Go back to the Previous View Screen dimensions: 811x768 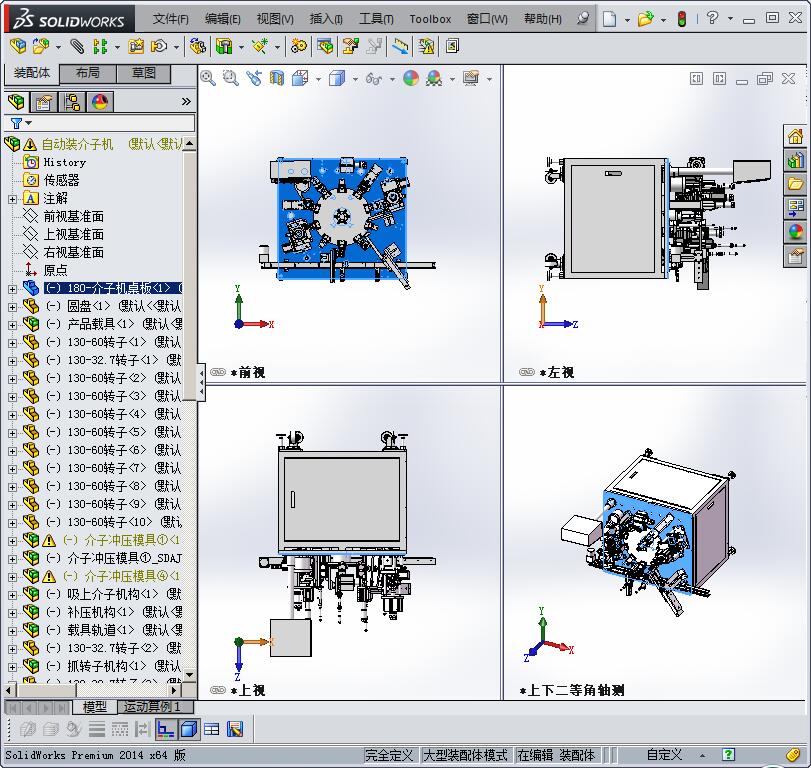[x=253, y=79]
